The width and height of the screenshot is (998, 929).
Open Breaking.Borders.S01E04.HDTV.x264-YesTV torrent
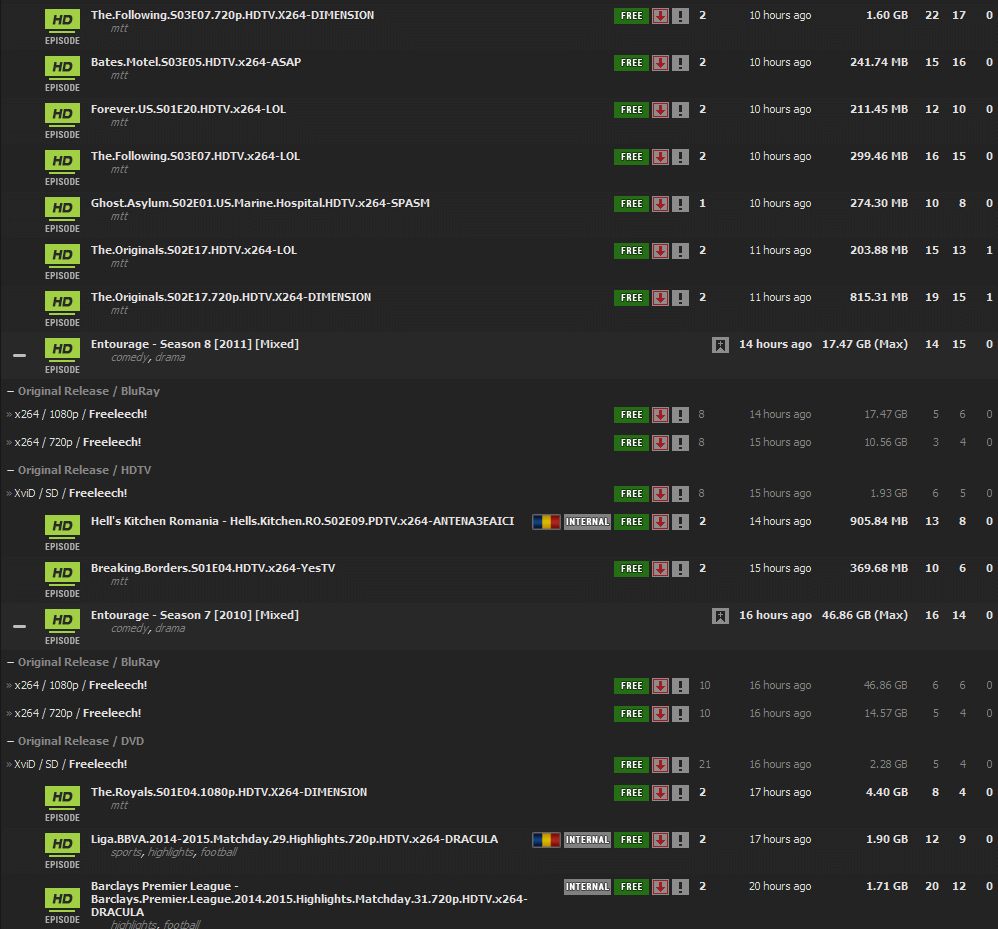pyautogui.click(x=213, y=568)
